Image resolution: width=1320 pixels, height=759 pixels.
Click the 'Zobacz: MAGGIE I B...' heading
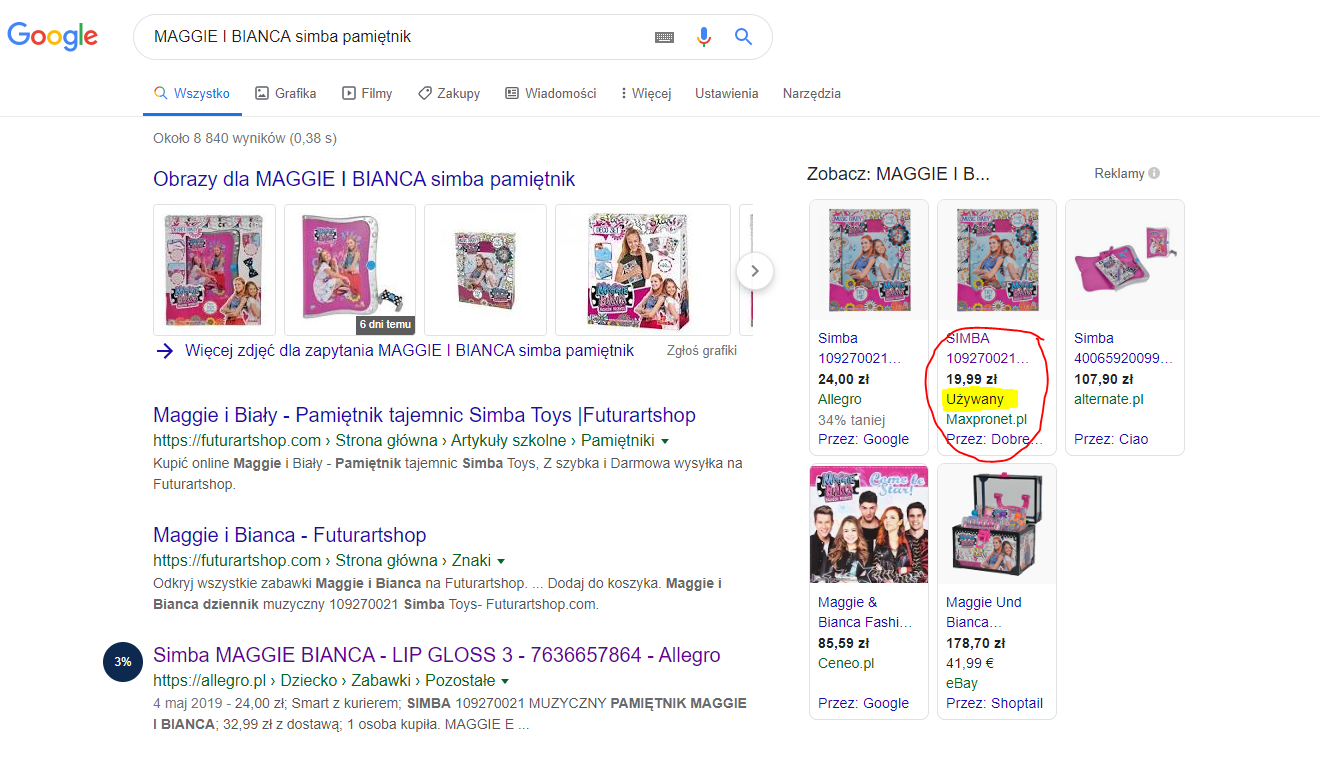898,174
